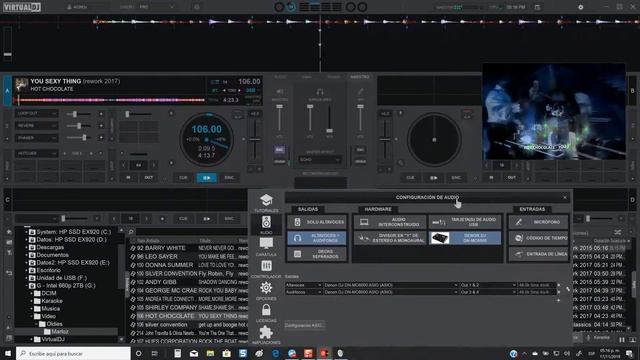This screenshot has width=640, height=360.
Task: Toggle the Código de Tiempo input
Action: [538, 238]
